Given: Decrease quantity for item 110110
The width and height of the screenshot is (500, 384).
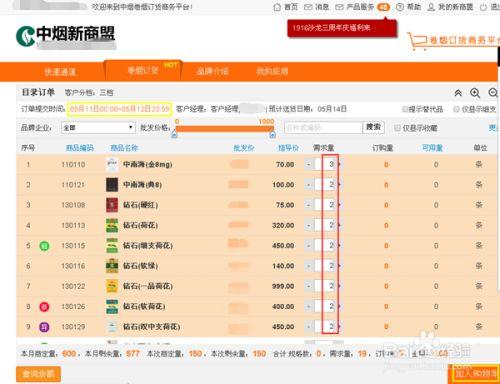Looking at the screenshot, I should coord(309,164).
